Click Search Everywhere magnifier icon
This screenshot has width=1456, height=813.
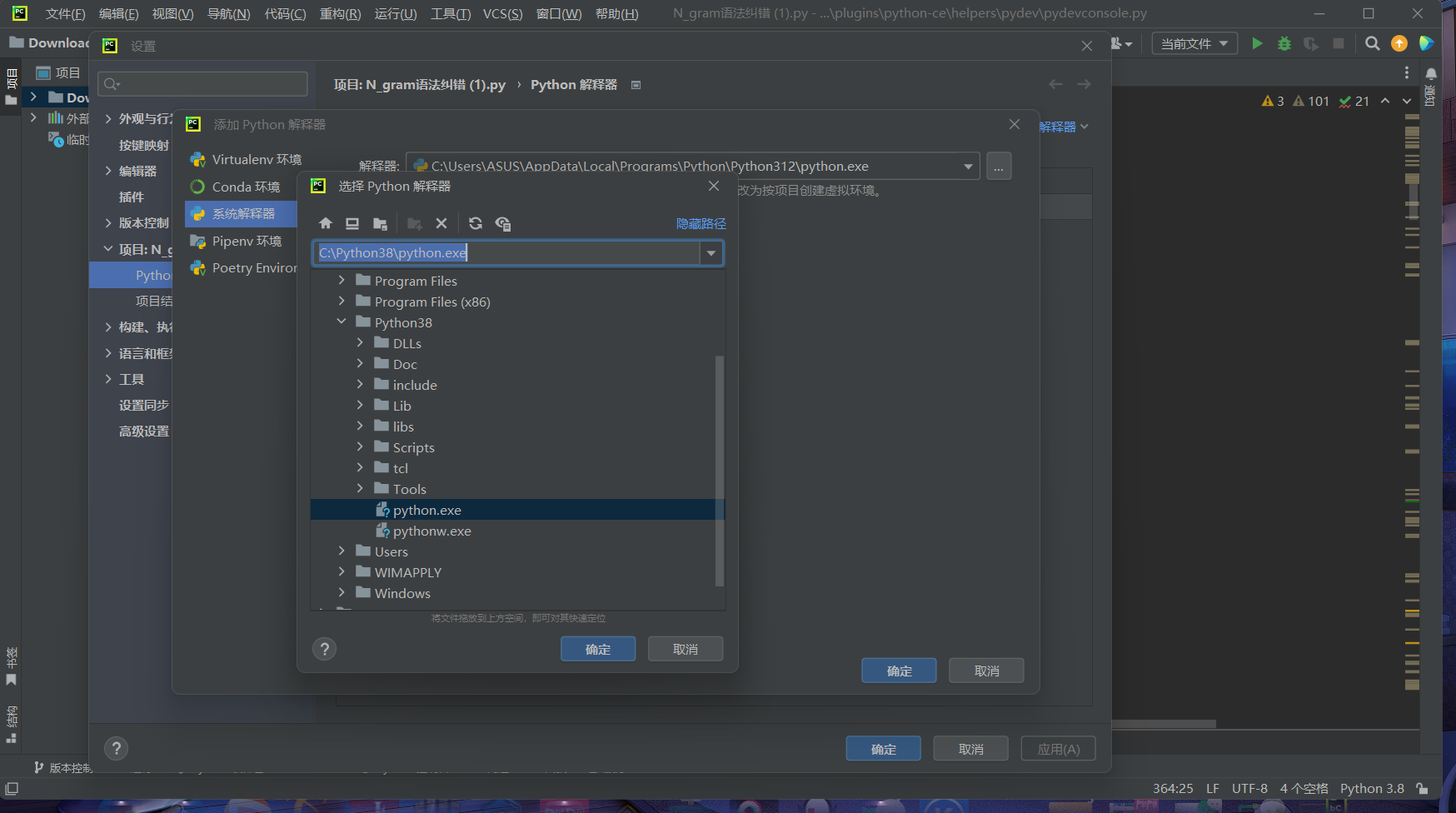click(x=1372, y=43)
